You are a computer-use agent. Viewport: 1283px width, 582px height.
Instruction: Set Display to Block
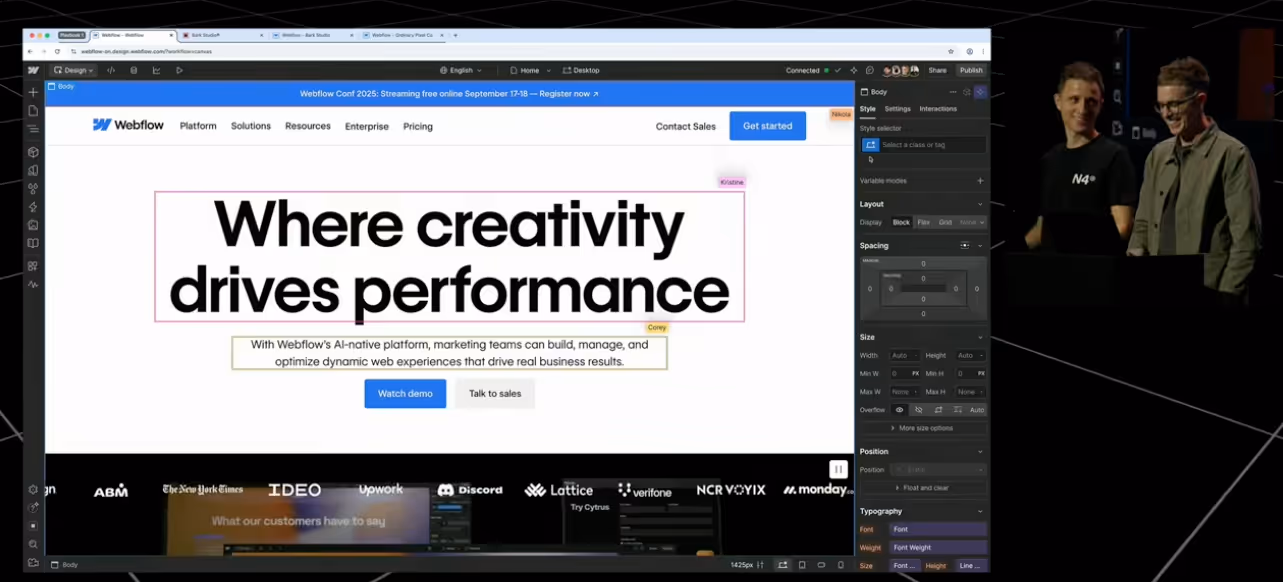tap(901, 222)
